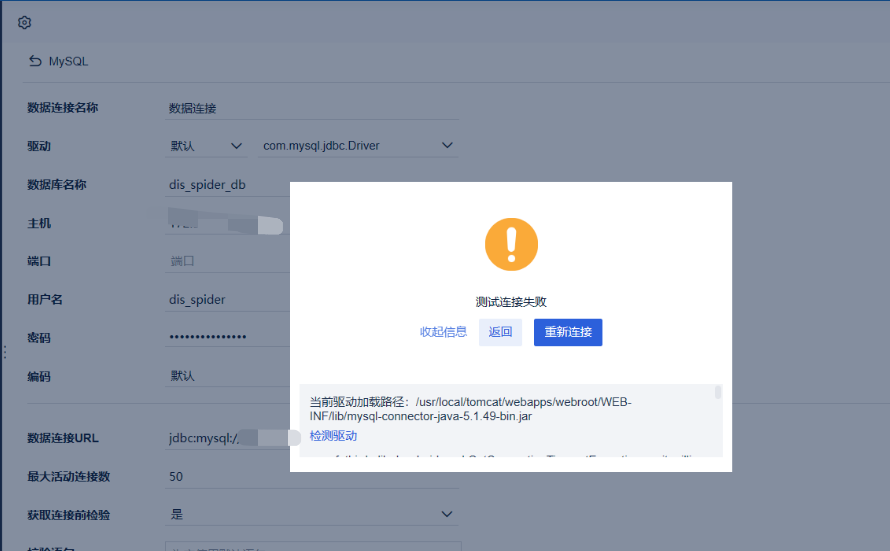This screenshot has width=890, height=551.
Task: Open the 默认 driver type dropdown
Action: coord(206,146)
